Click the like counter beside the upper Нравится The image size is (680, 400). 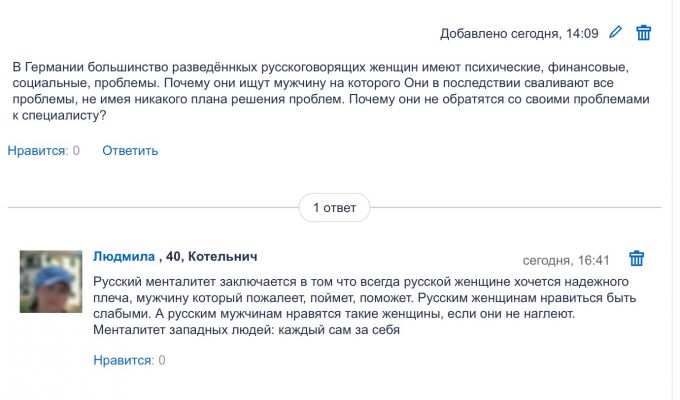pyautogui.click(x=76, y=151)
